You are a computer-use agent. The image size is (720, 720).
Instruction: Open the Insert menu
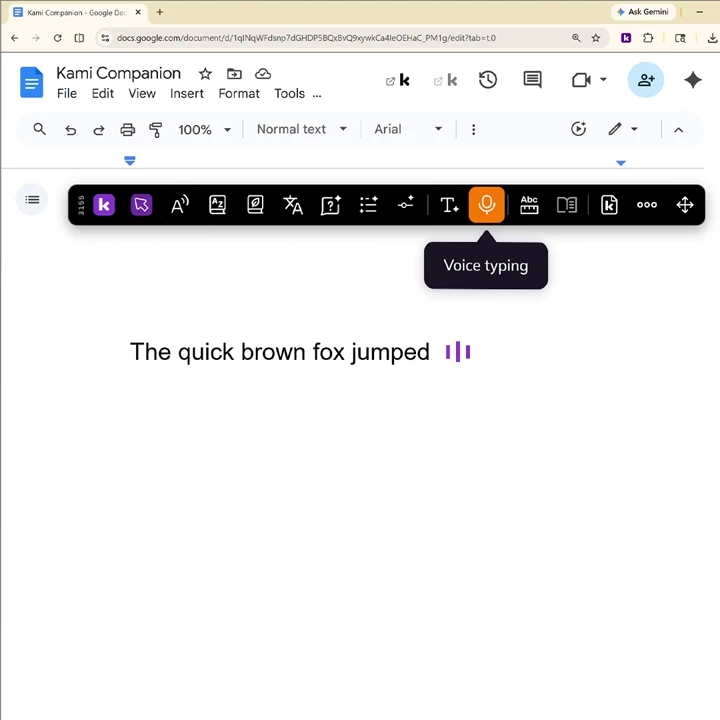(x=186, y=93)
